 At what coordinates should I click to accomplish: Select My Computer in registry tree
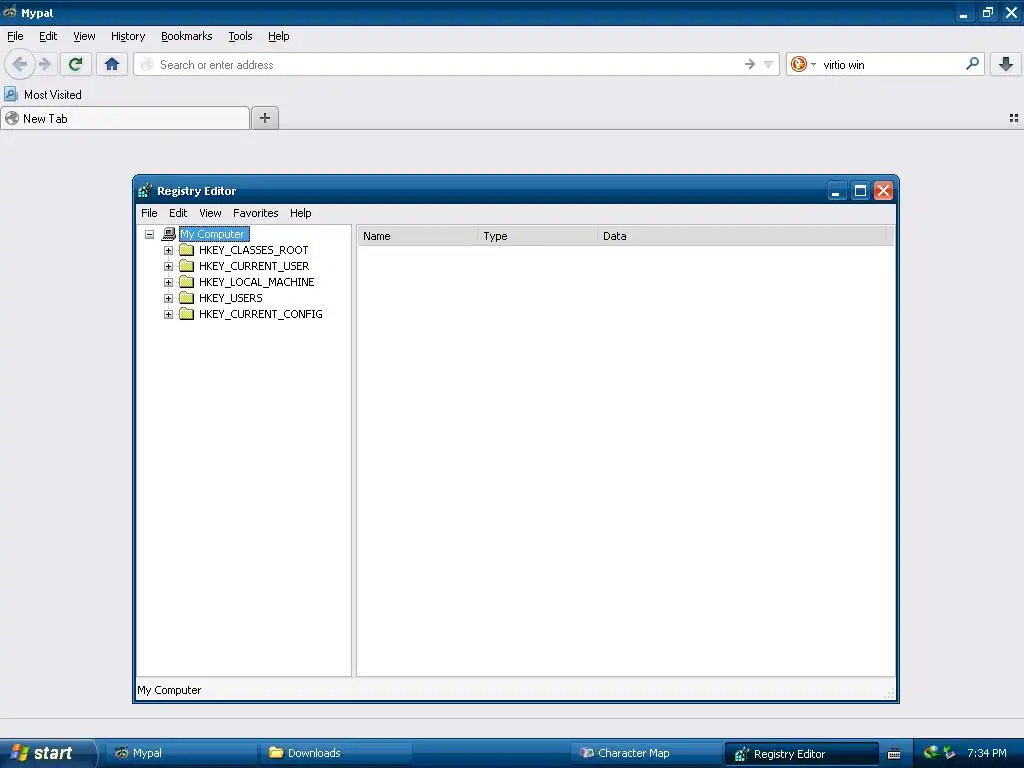[x=214, y=234]
